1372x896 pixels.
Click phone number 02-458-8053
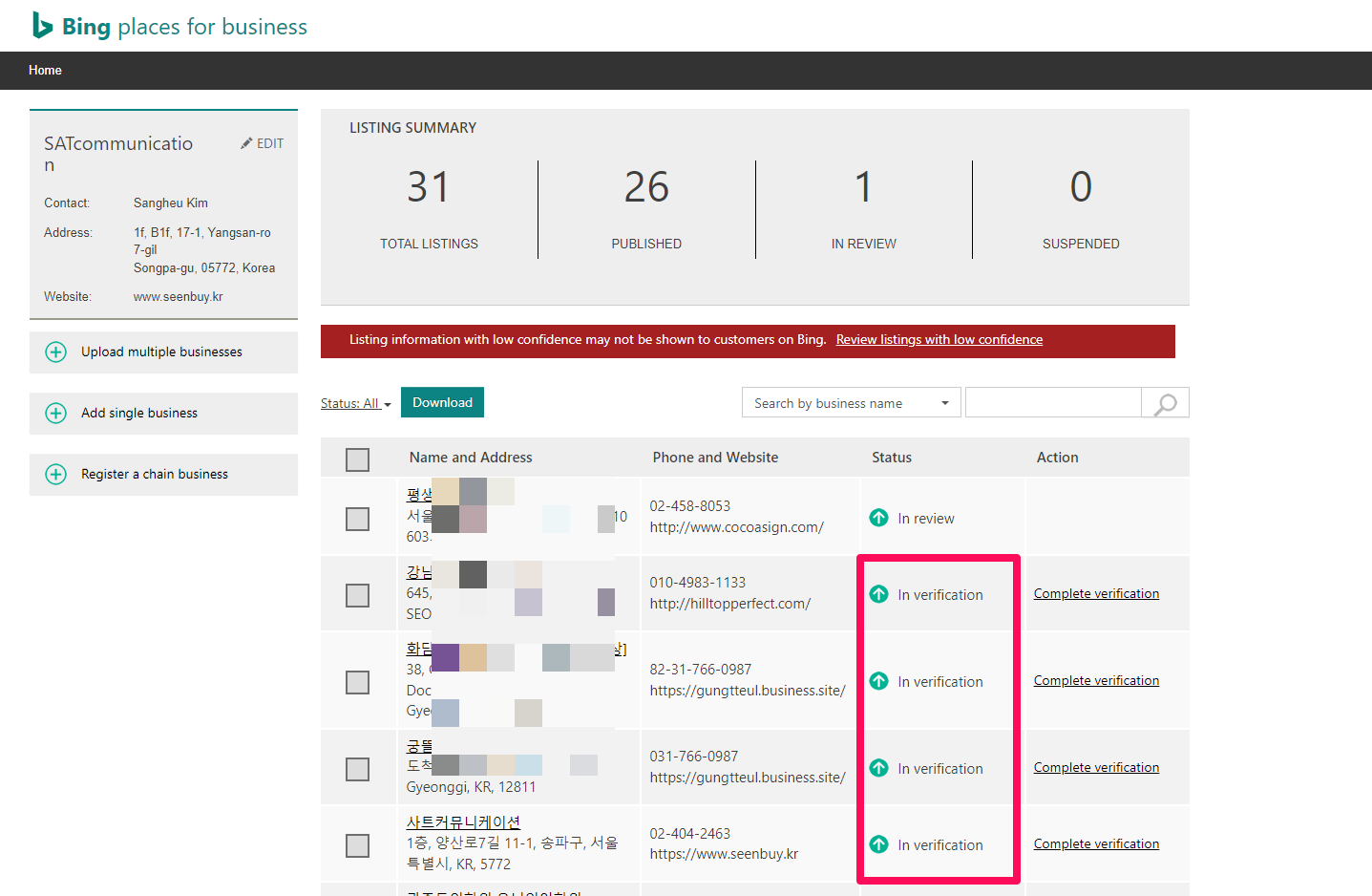(690, 506)
